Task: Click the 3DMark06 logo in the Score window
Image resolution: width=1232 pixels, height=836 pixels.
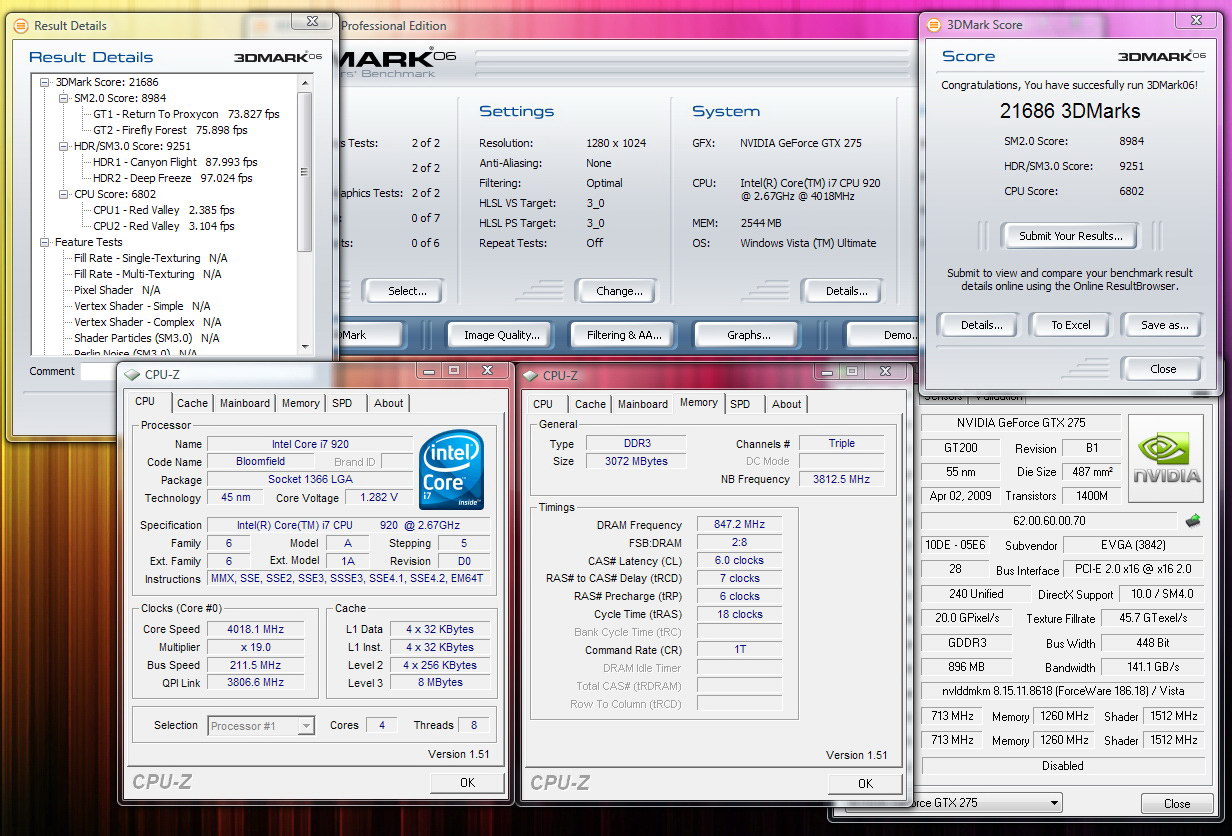Action: 1161,57
